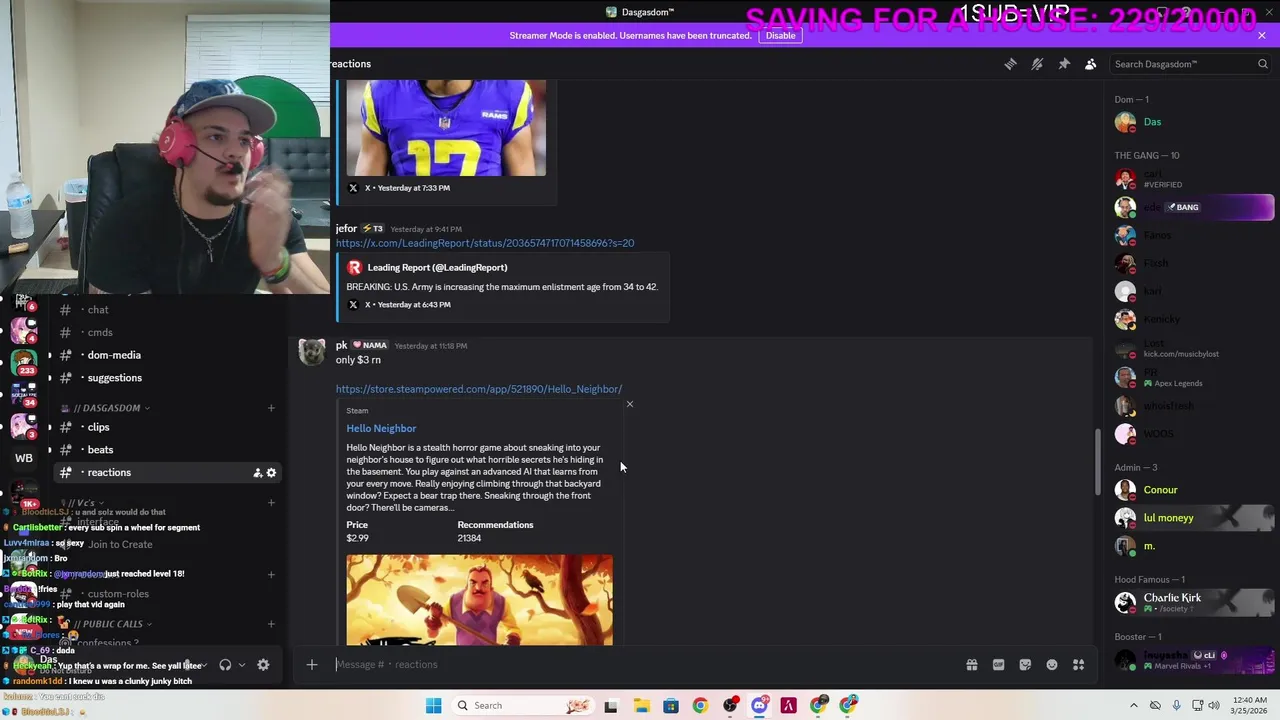Open Leading Report (@LeadingReport) author link

coord(437,267)
